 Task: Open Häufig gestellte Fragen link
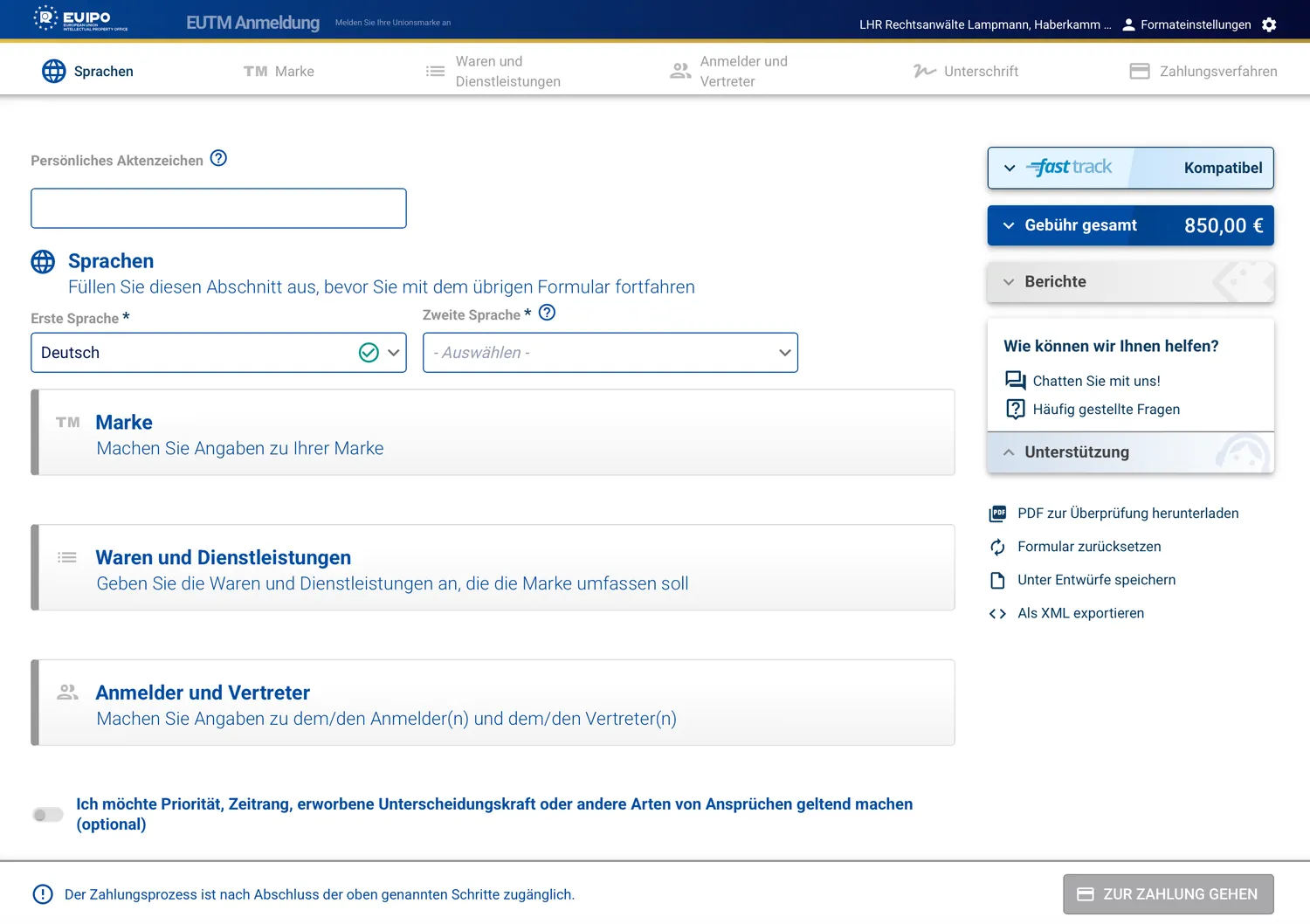click(x=1106, y=410)
